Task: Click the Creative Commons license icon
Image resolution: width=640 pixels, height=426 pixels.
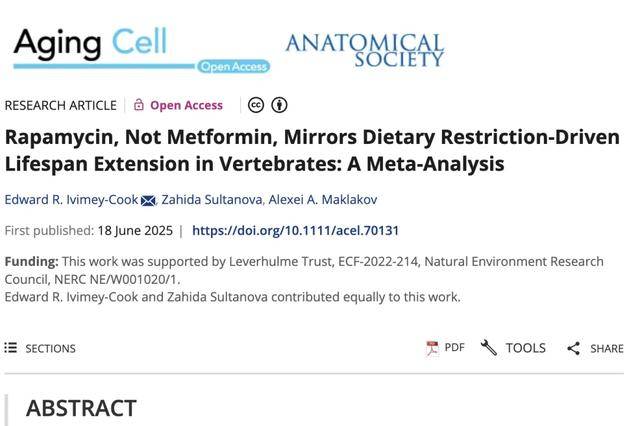Action: pyautogui.click(x=256, y=105)
